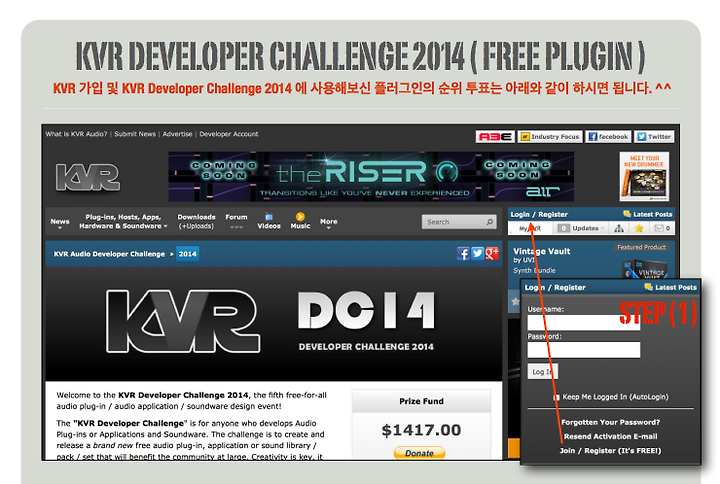Visit the facebook button in the top bar
Image resolution: width=720 pixels, height=484 pixels.
(608, 137)
